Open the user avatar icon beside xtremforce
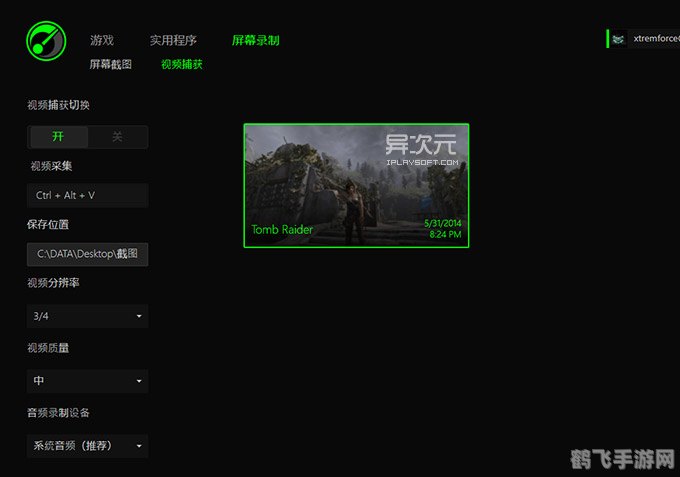The width and height of the screenshot is (680, 477). tap(618, 39)
